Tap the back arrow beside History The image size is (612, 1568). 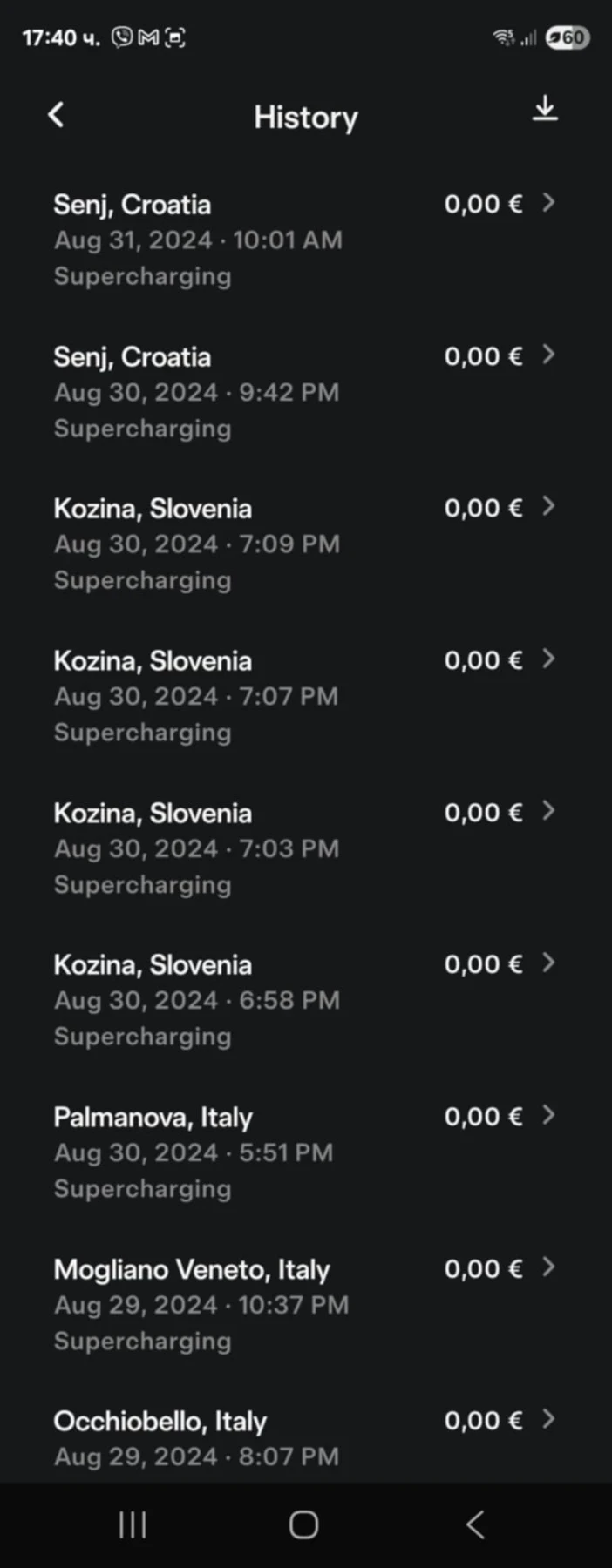[x=56, y=114]
